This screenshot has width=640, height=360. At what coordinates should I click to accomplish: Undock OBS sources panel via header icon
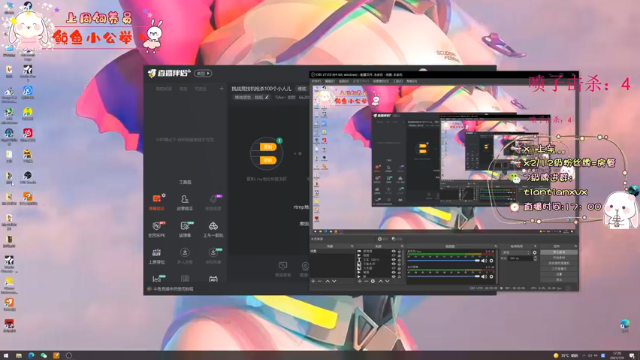click(x=402, y=246)
